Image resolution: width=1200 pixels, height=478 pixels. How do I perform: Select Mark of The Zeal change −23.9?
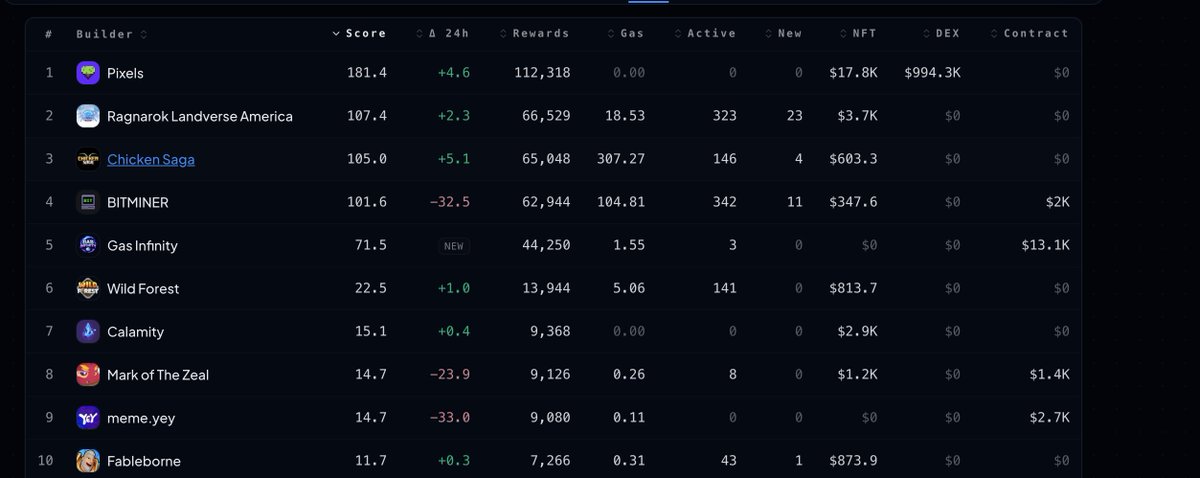click(450, 374)
